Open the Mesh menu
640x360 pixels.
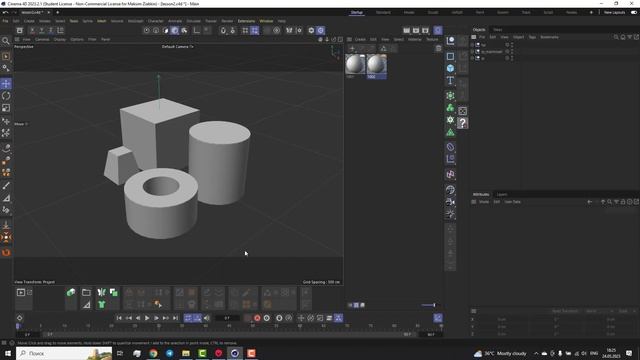(102, 21)
